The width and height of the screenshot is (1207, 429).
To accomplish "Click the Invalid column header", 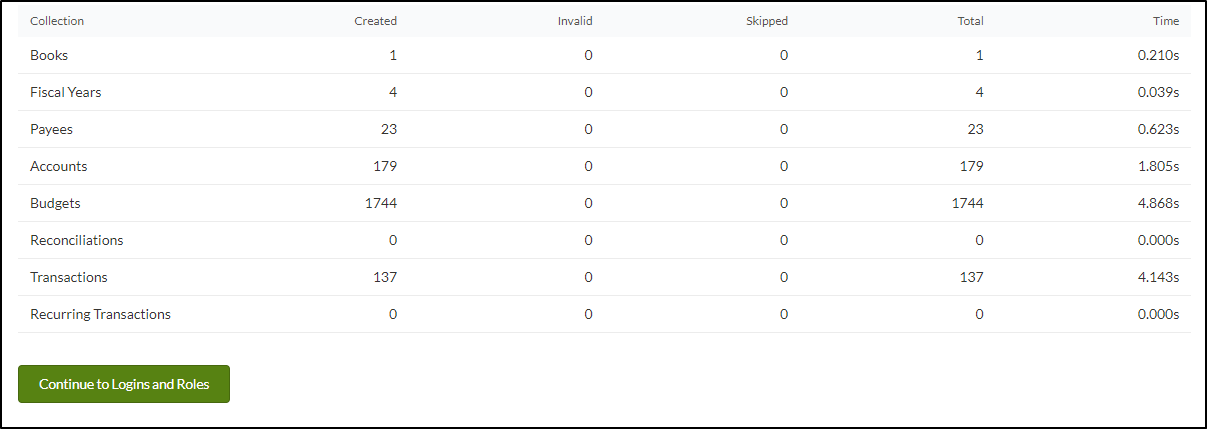I will tap(575, 21).
